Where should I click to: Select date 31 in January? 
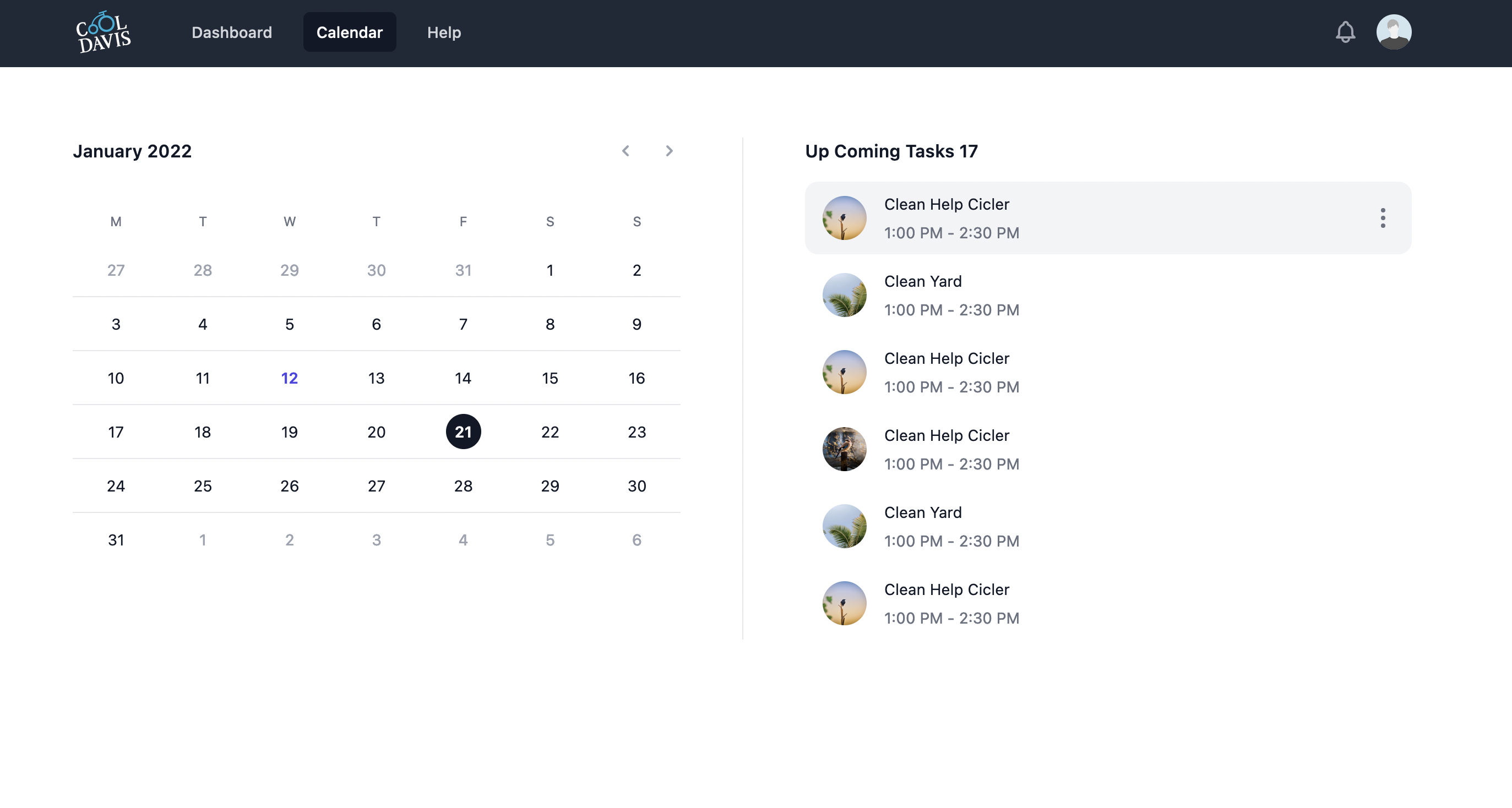[x=116, y=540]
